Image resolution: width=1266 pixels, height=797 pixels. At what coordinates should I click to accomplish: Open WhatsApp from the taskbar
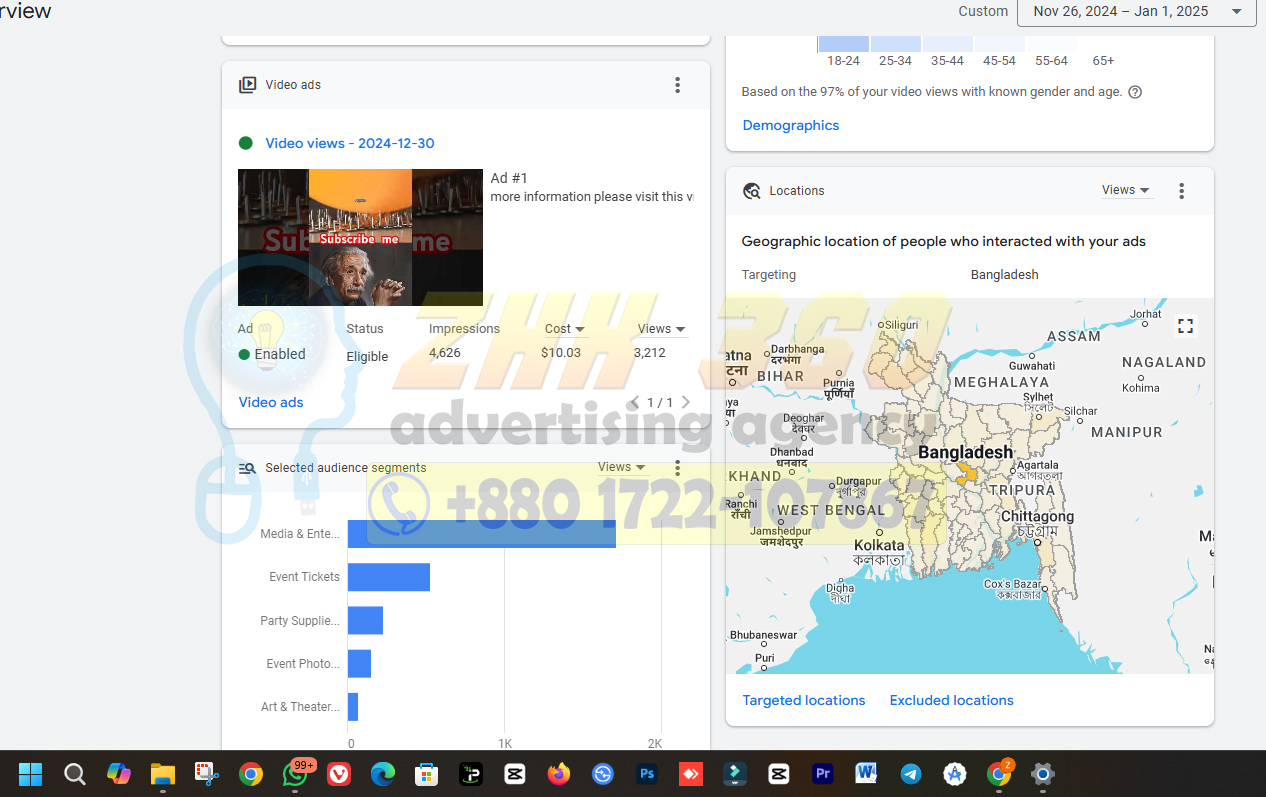[x=297, y=773]
